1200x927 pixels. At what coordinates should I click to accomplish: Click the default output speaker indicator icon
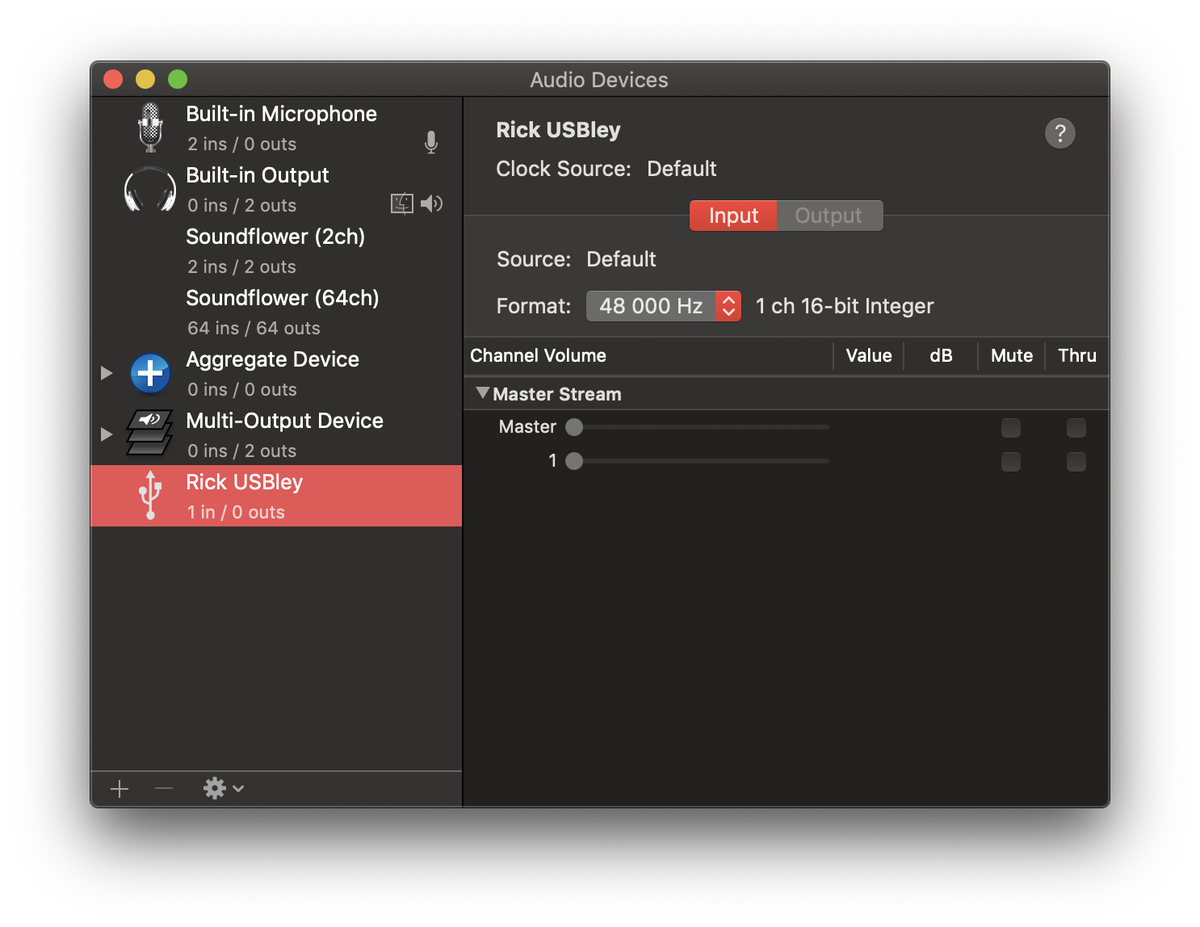[x=431, y=204]
